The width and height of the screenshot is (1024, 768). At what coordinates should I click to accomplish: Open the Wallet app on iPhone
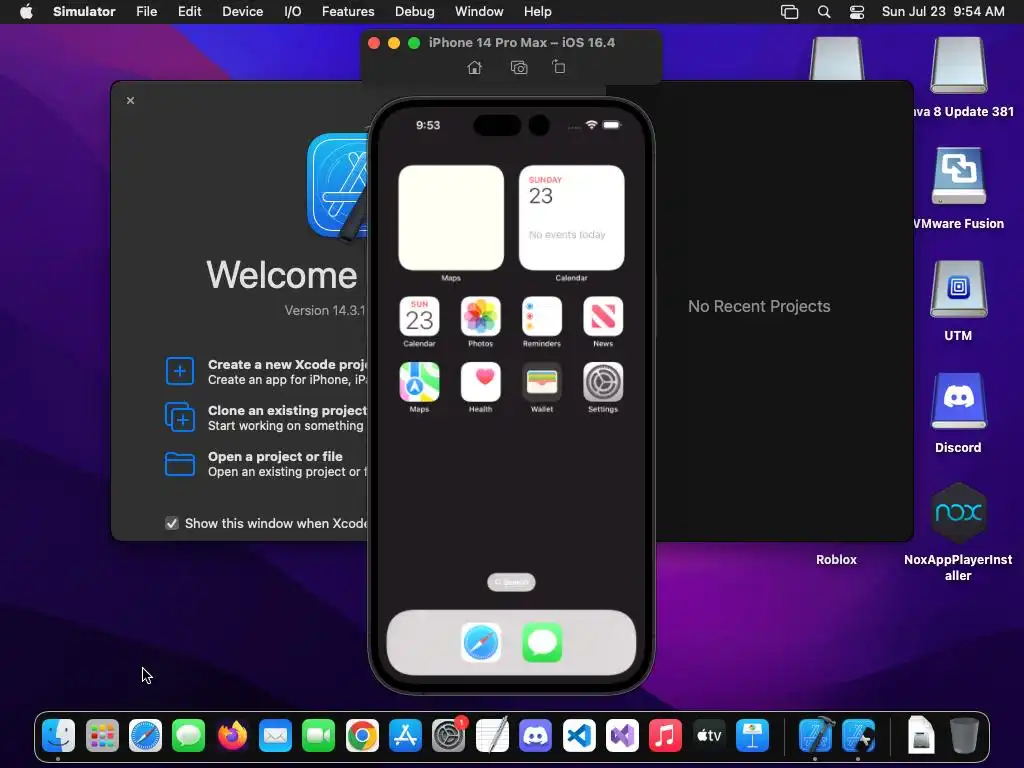click(542, 382)
